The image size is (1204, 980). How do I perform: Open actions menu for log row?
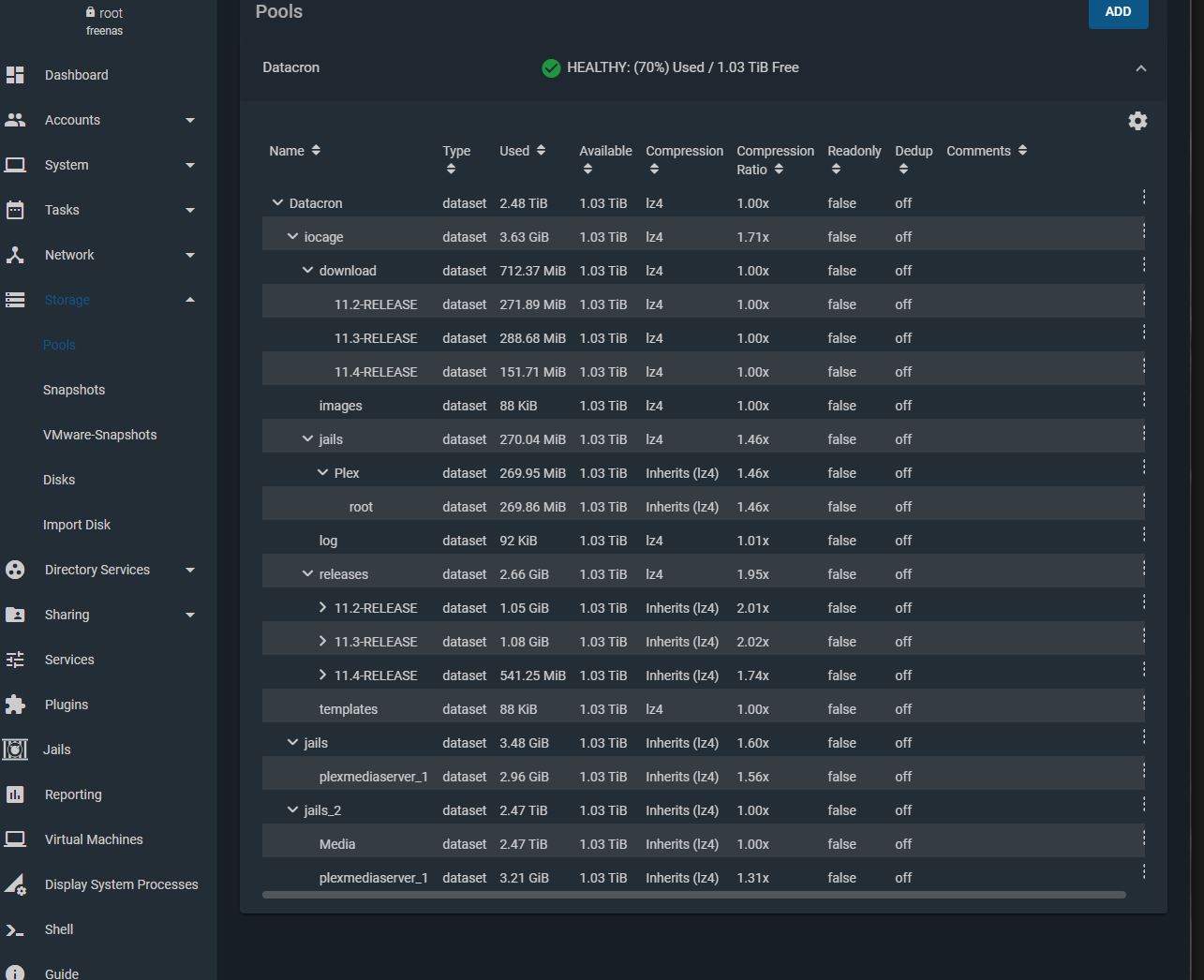tap(1144, 534)
